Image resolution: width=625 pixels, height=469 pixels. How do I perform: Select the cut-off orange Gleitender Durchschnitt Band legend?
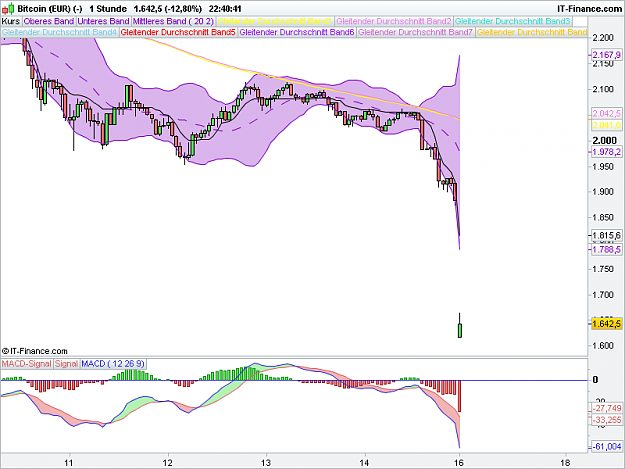(x=532, y=32)
